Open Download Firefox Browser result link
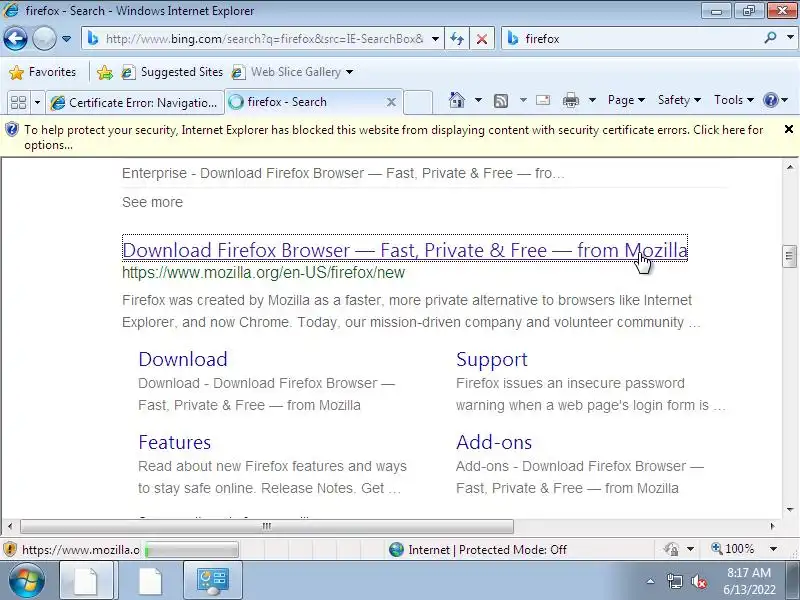This screenshot has width=800, height=600. pos(405,250)
